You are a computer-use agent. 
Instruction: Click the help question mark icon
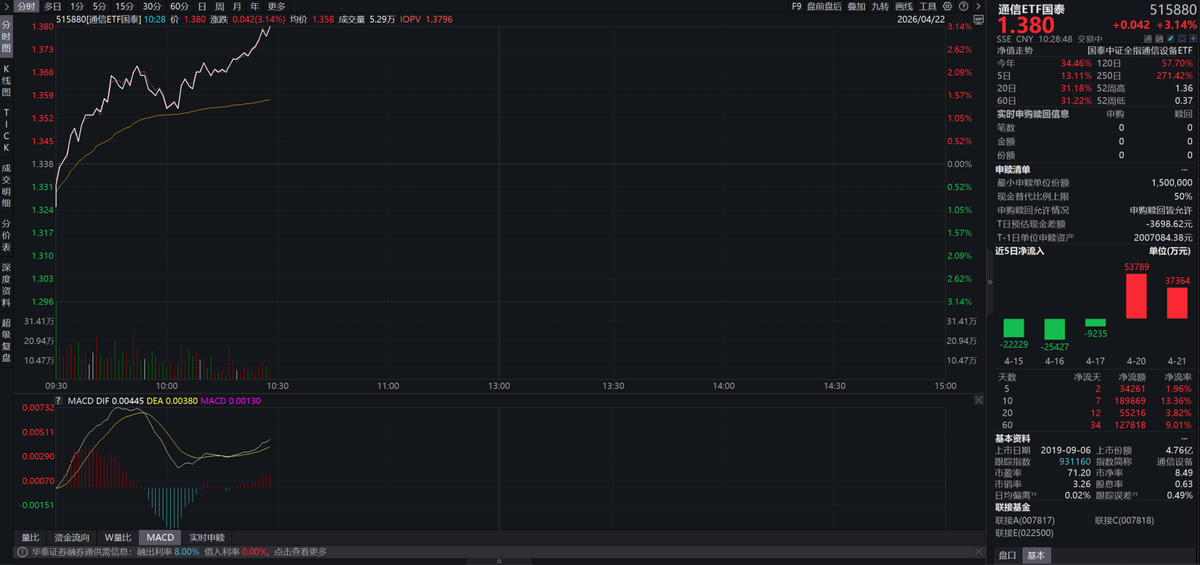click(x=961, y=6)
